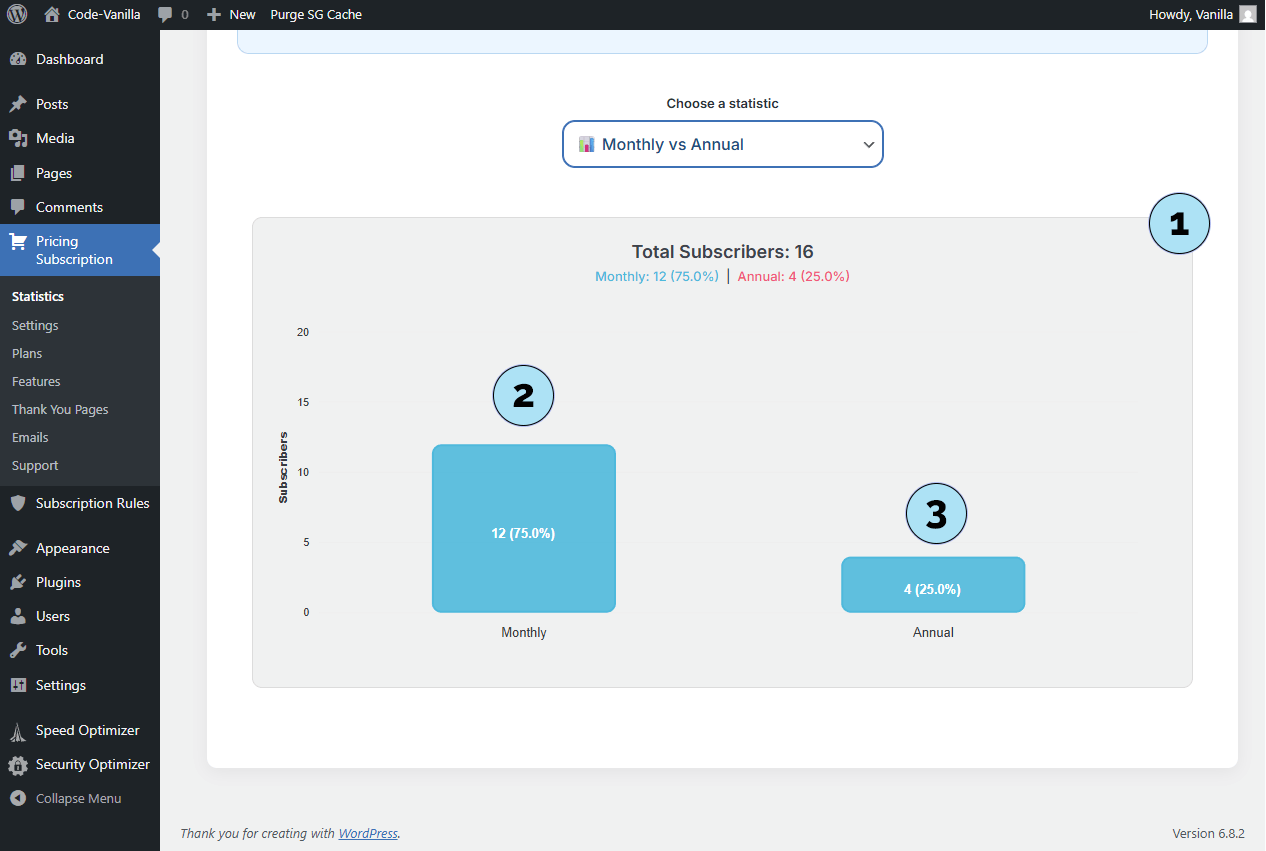
Task: Click the comments bubble icon in admin bar
Action: 166,15
